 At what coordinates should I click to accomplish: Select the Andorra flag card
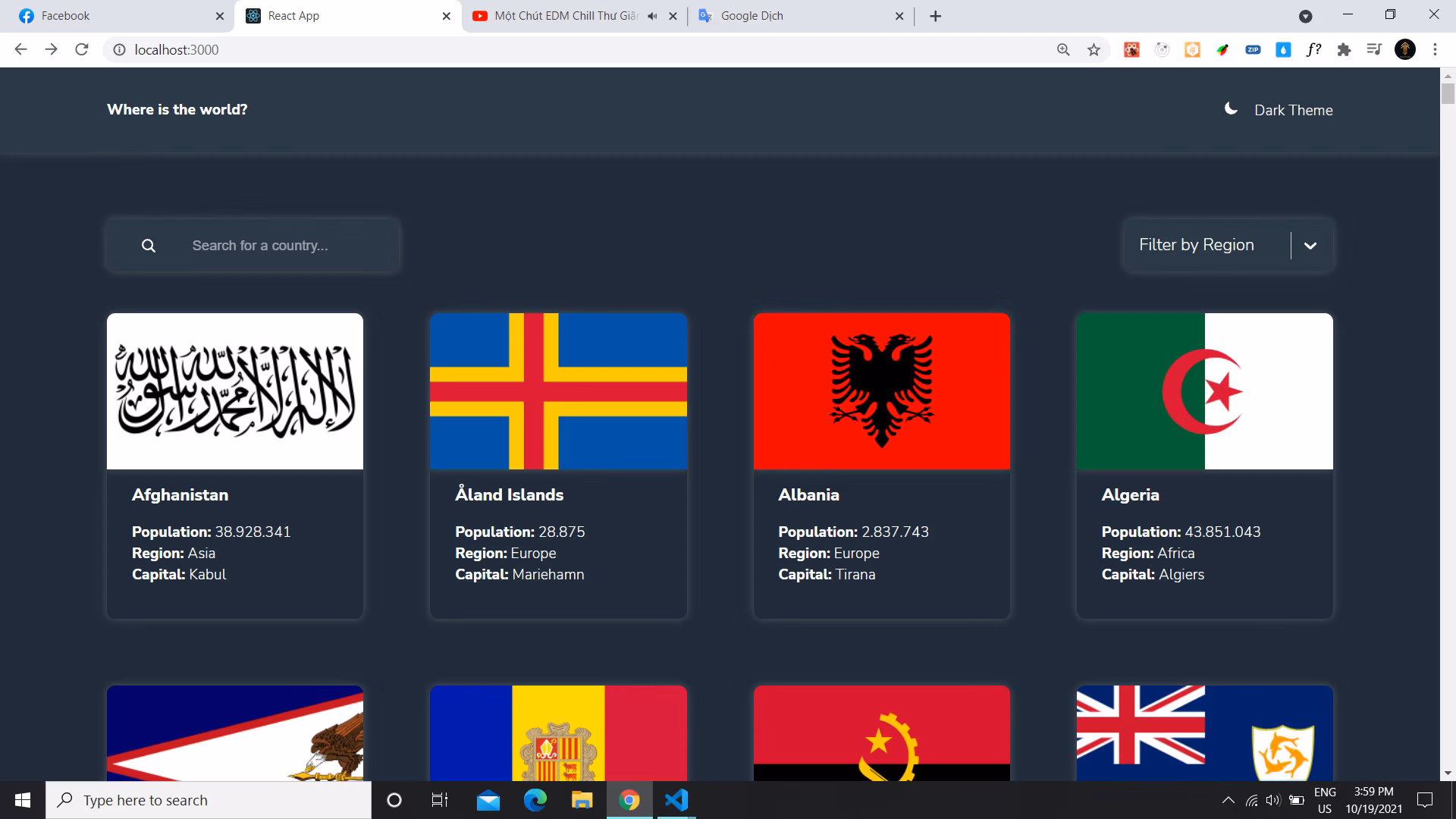tap(558, 733)
